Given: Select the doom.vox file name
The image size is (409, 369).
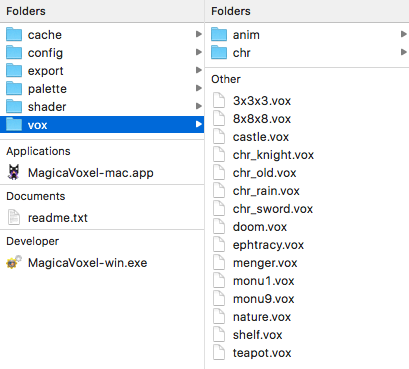Looking at the screenshot, I should pos(260,227).
